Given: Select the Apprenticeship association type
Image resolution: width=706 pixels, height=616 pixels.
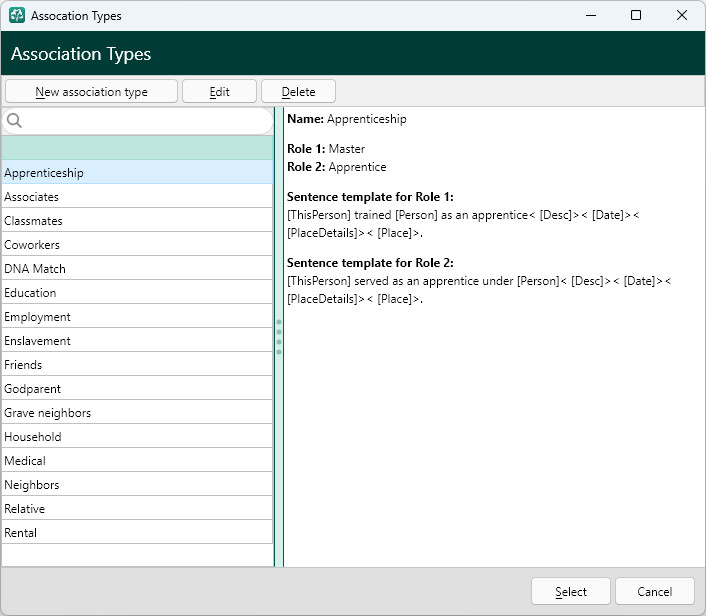Looking at the screenshot, I should point(137,172).
